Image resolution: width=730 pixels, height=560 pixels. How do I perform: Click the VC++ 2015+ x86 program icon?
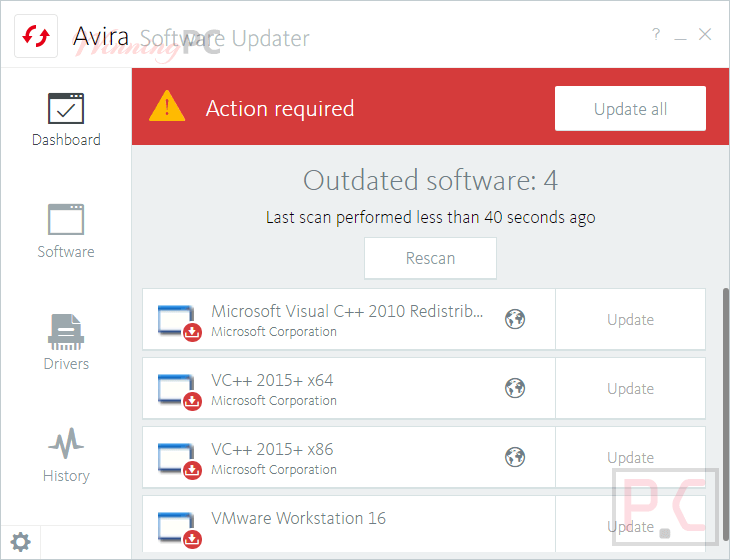pos(179,460)
